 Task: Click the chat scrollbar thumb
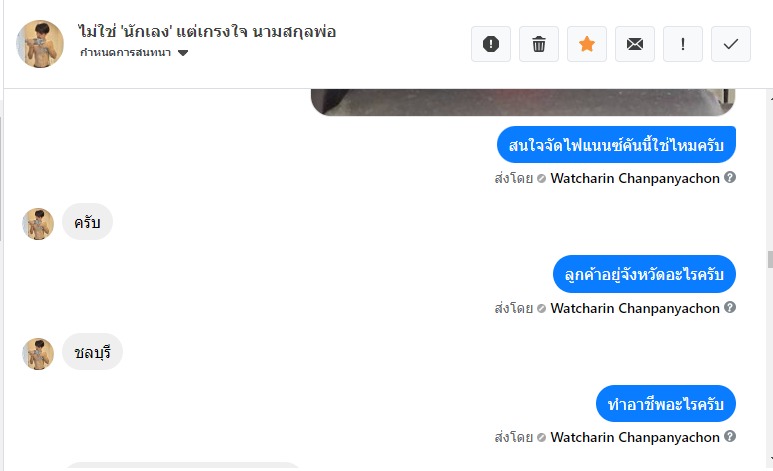tap(770, 259)
